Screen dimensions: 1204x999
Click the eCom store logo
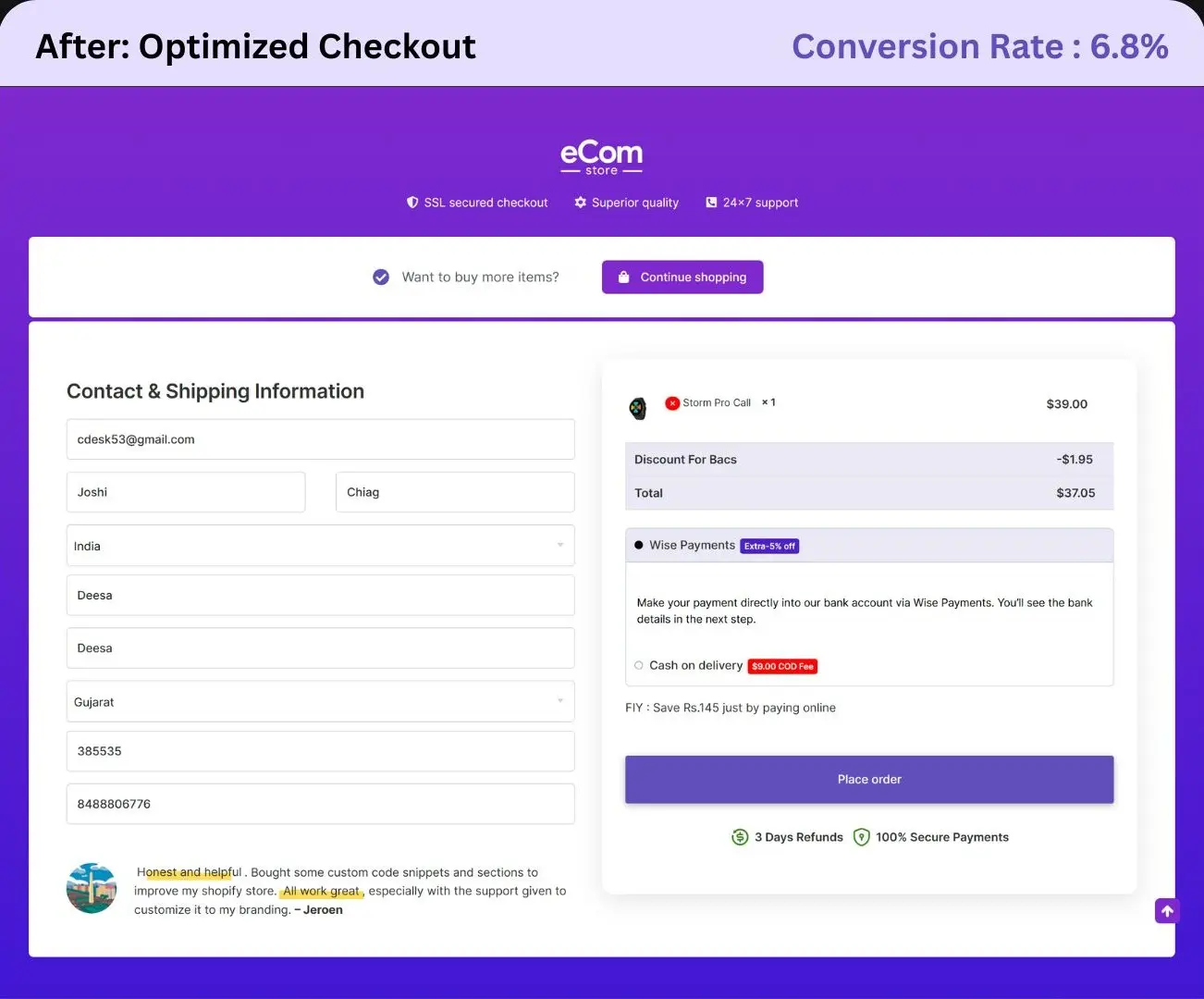pyautogui.click(x=601, y=157)
